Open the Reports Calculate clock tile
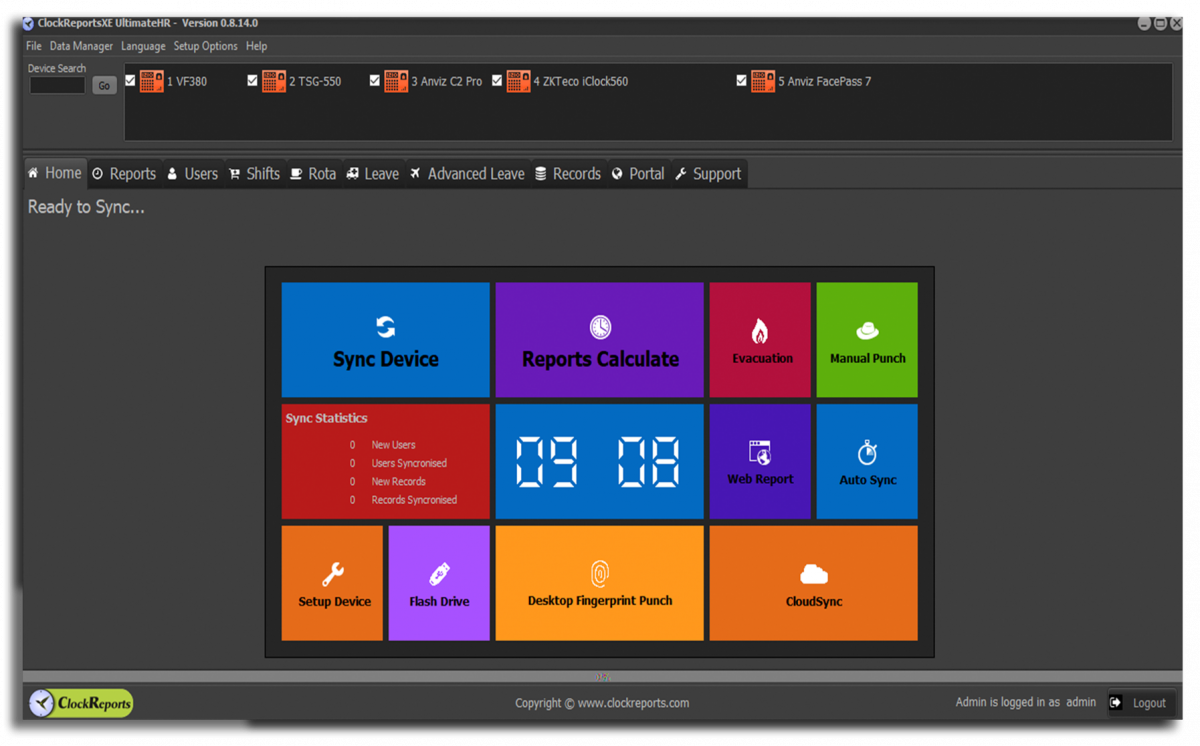 [x=600, y=340]
